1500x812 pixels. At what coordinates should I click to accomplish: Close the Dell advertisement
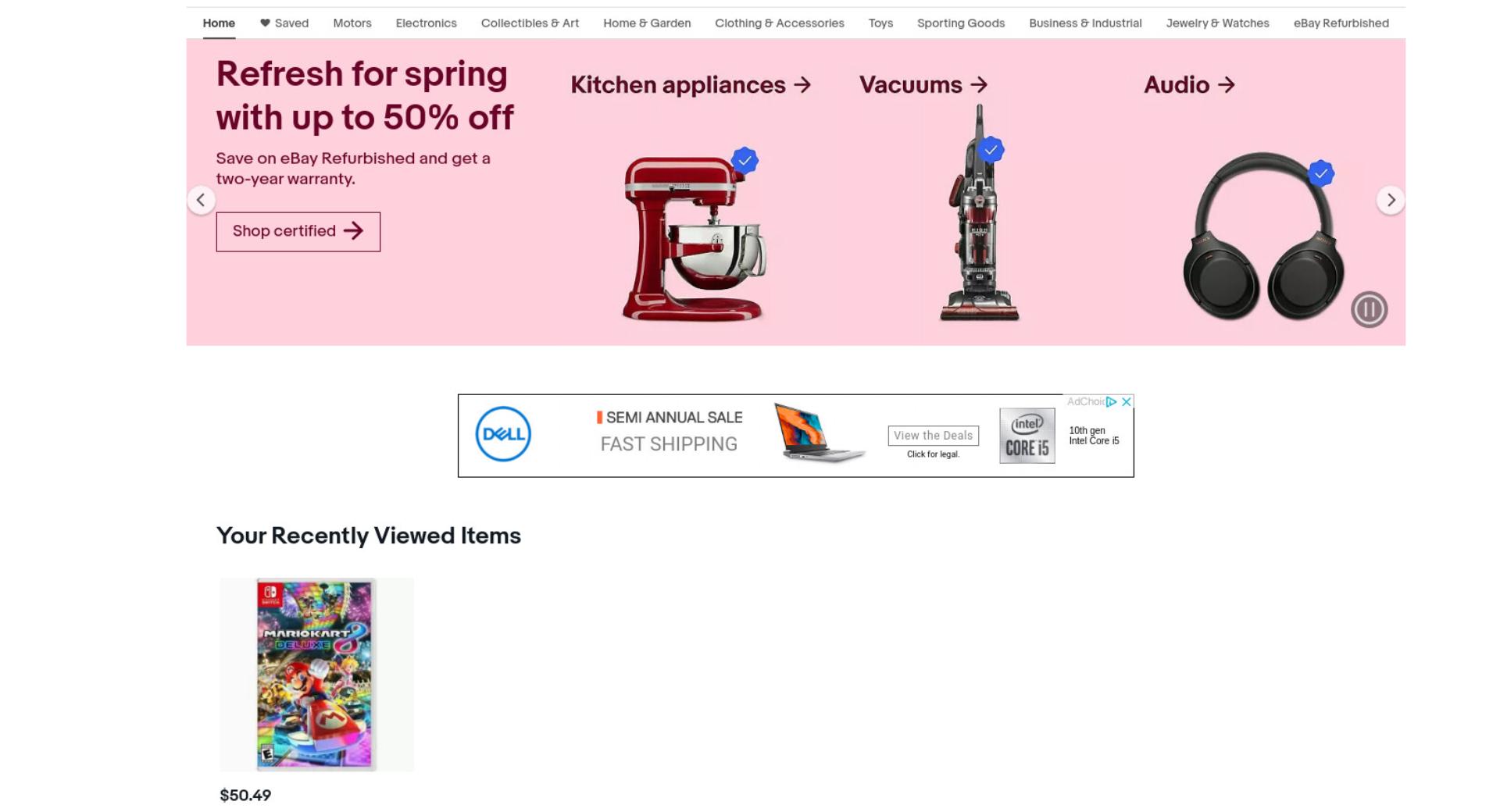(x=1126, y=402)
